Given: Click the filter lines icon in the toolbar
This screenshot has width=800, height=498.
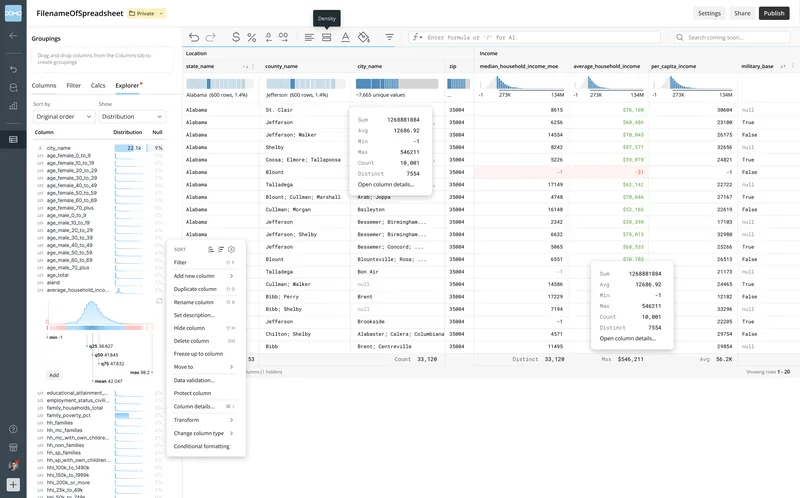Looking at the screenshot, I should click(x=389, y=37).
